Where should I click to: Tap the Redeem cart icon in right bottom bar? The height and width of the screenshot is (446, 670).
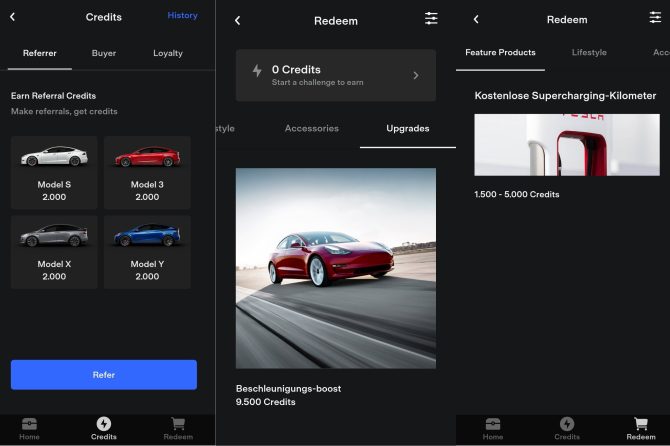pos(641,428)
